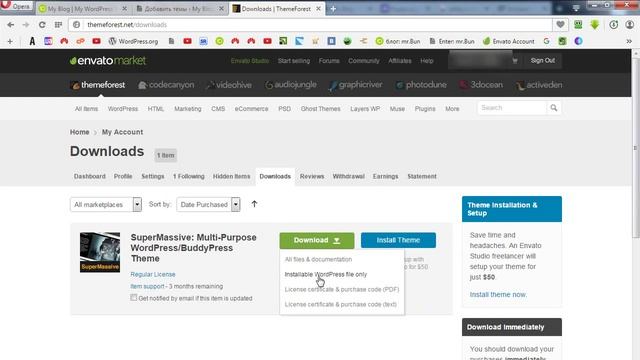The width and height of the screenshot is (640, 360).
Task: Open the eCommerce category menu
Action: tap(251, 109)
